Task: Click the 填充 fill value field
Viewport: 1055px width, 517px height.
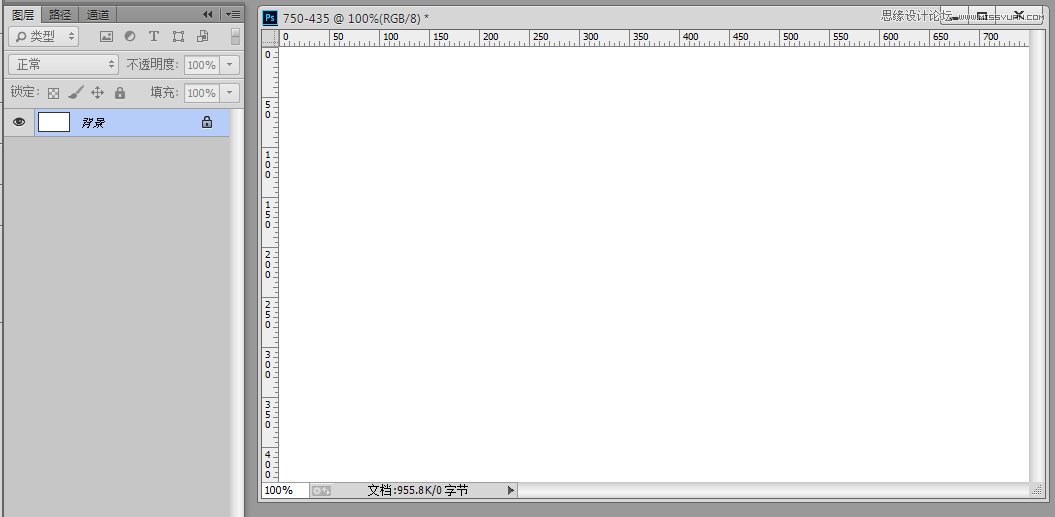Action: (x=201, y=93)
